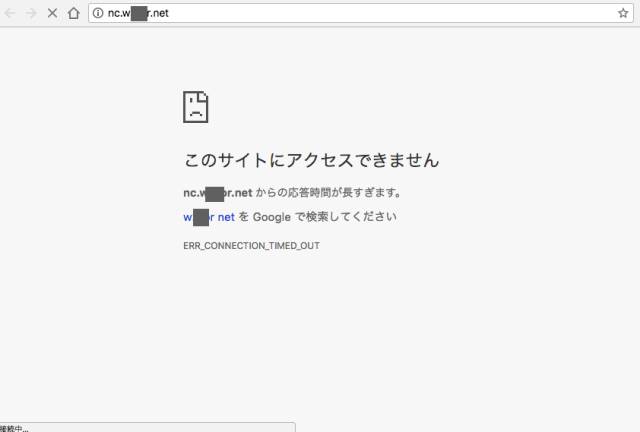Select the Google で検索してください text
Image resolution: width=640 pixels, height=432 pixels.
[324, 217]
